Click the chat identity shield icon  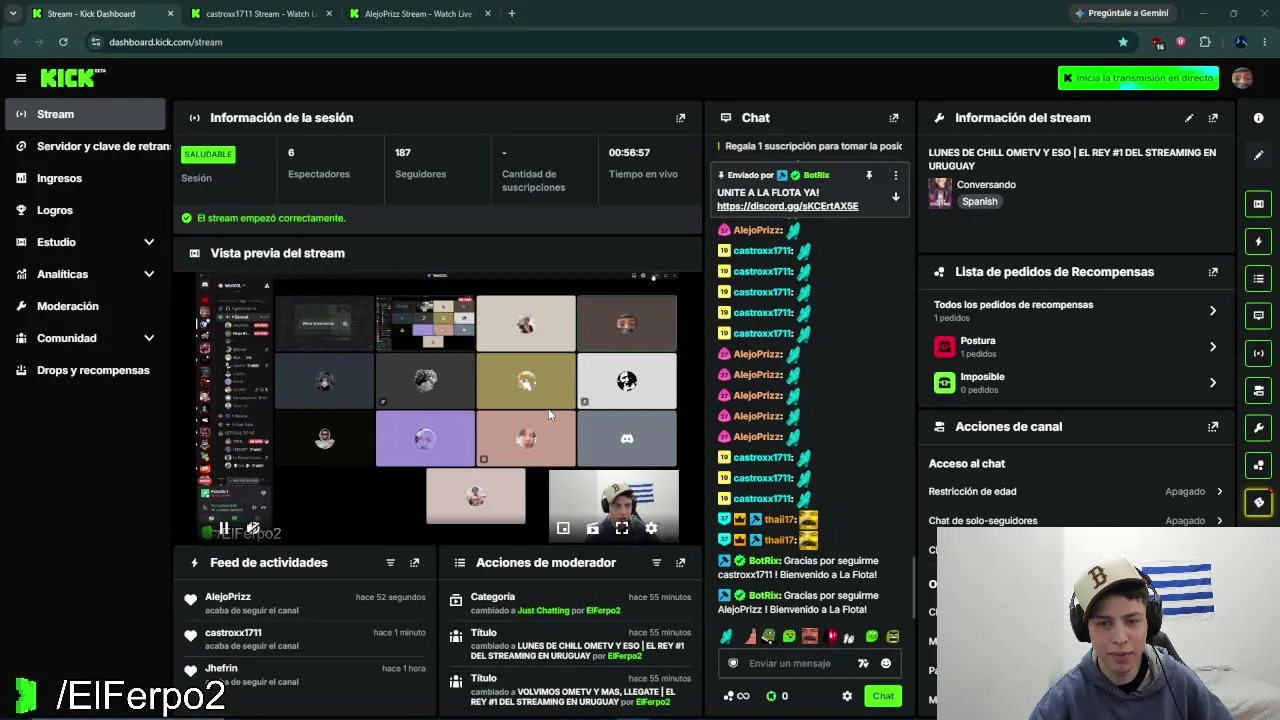733,663
